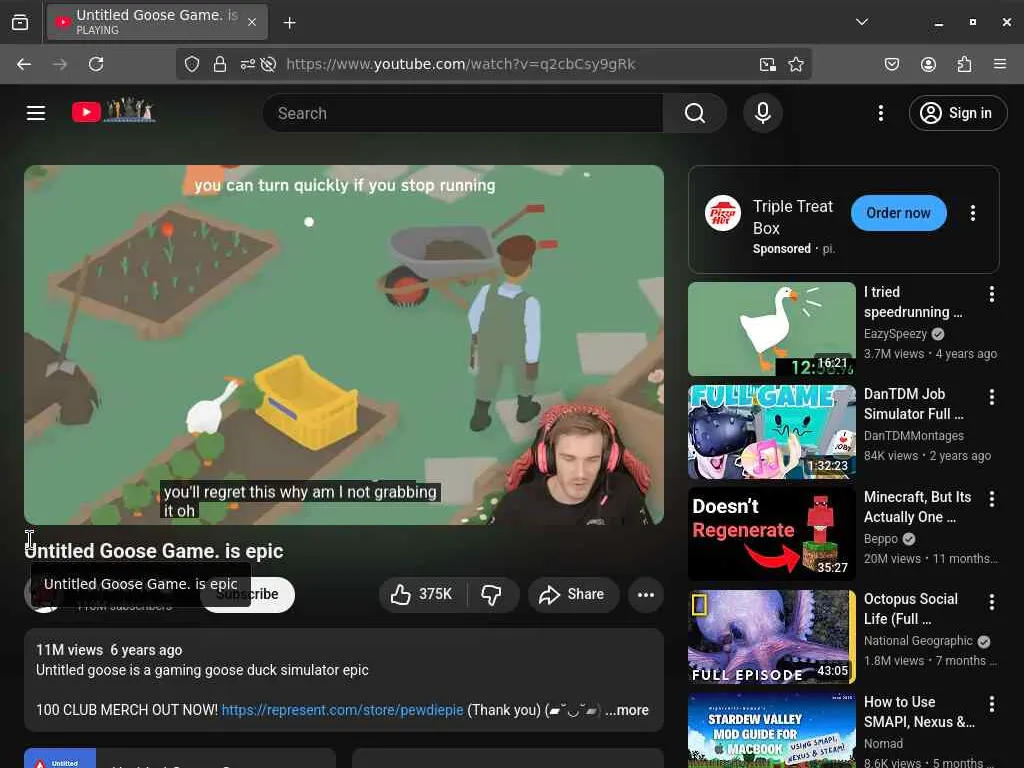Click the Nomad channel name
1024x768 pixels.
tap(883, 743)
